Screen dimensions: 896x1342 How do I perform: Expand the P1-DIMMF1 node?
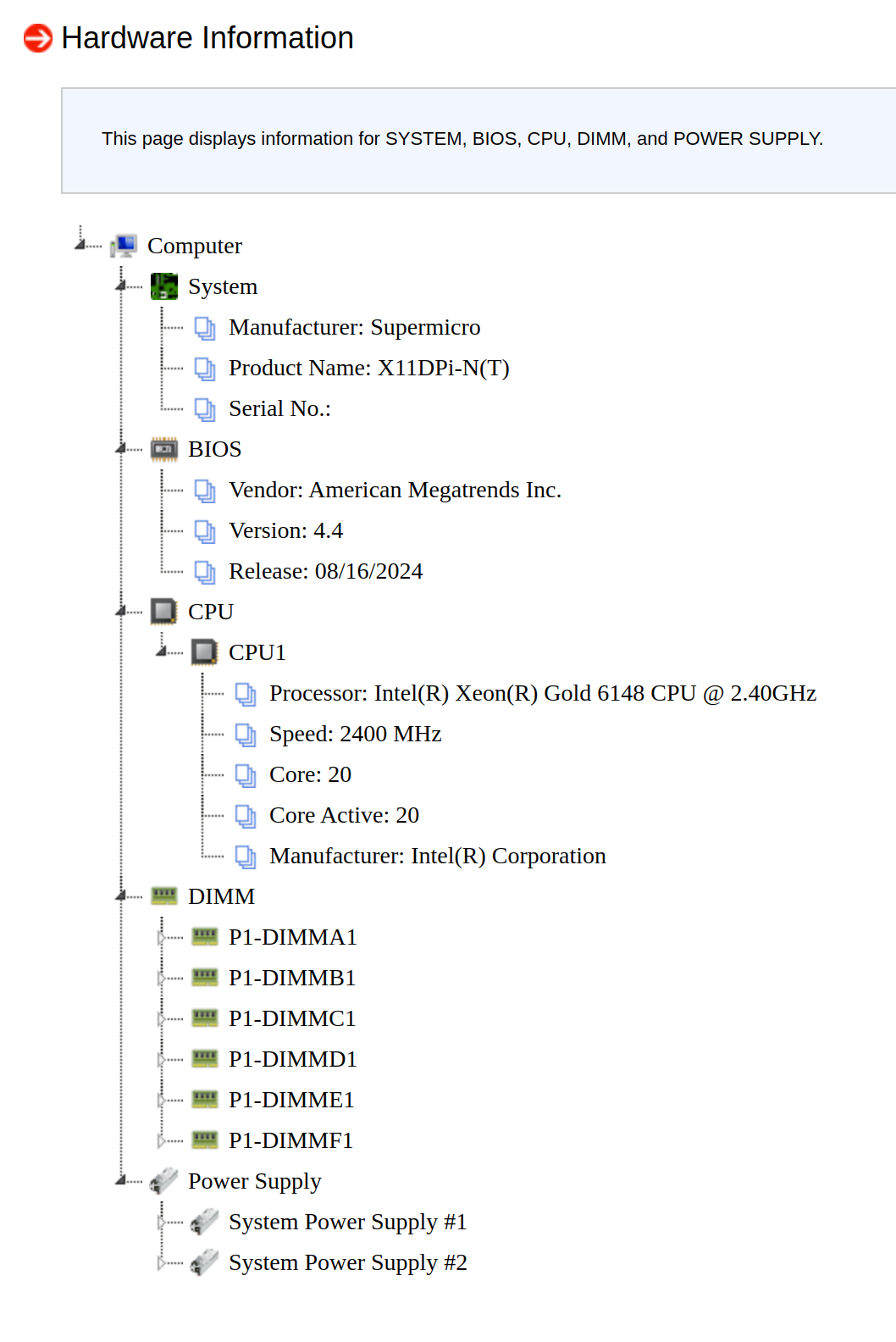(161, 1140)
